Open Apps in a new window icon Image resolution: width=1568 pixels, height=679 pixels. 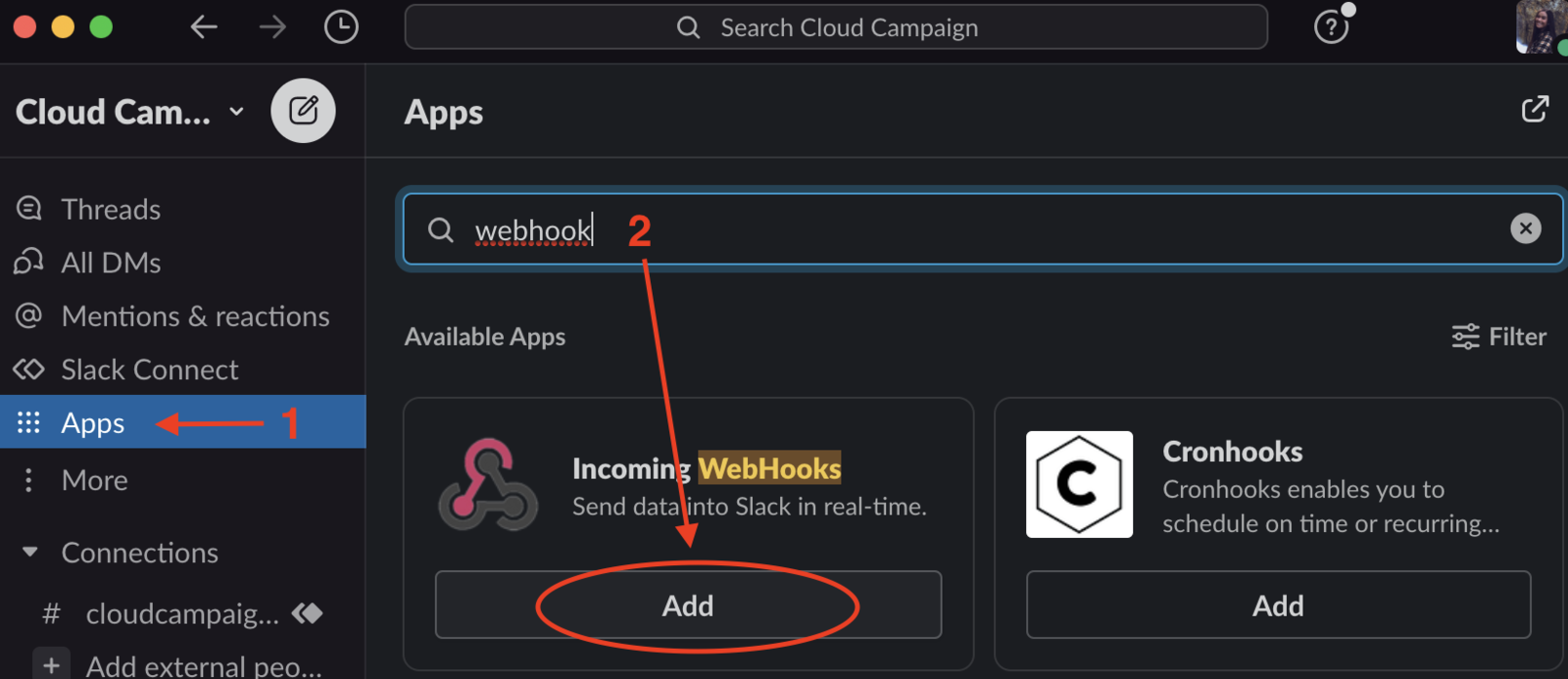click(1535, 110)
